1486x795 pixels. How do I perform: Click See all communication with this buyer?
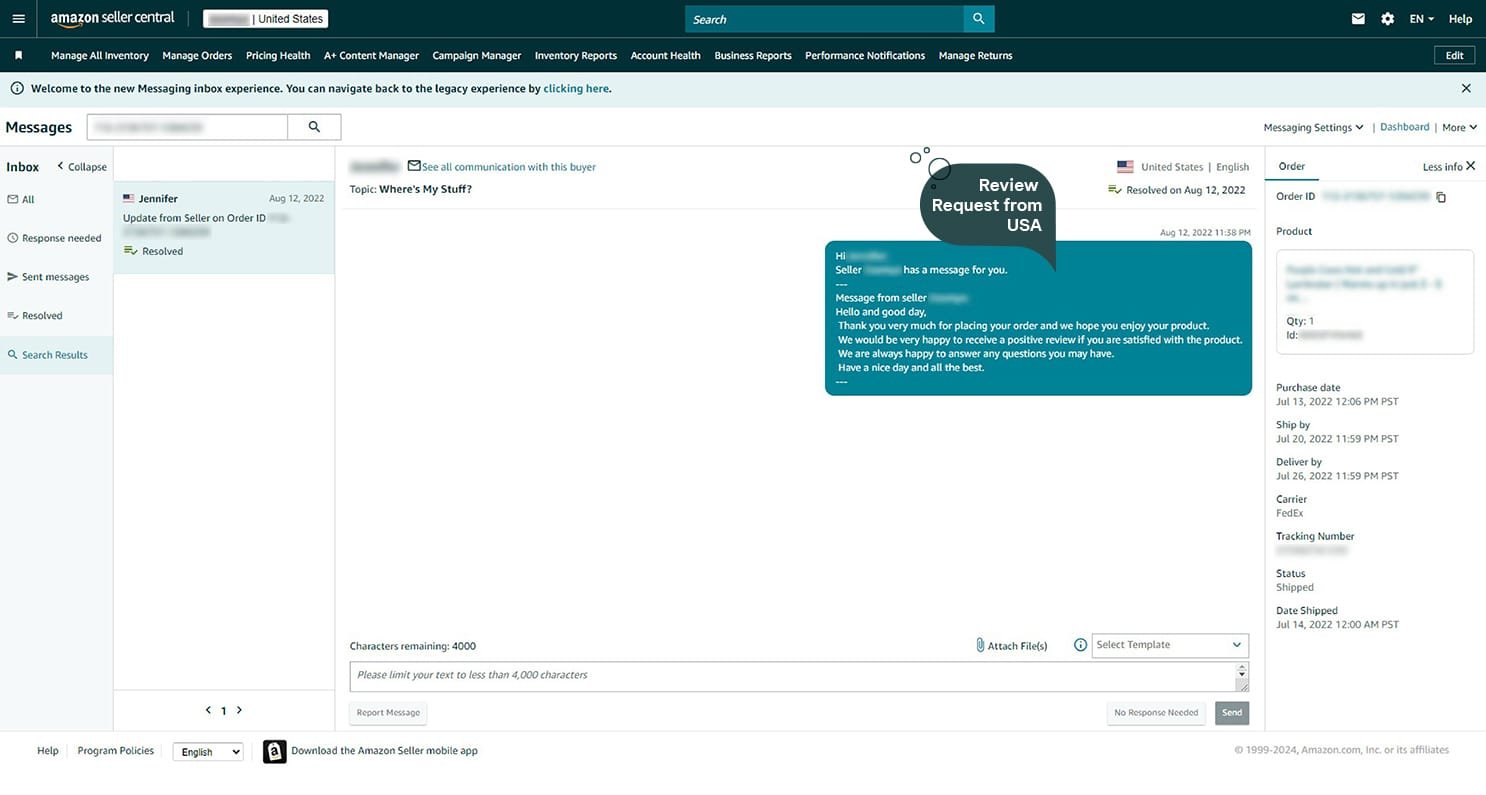pos(508,167)
